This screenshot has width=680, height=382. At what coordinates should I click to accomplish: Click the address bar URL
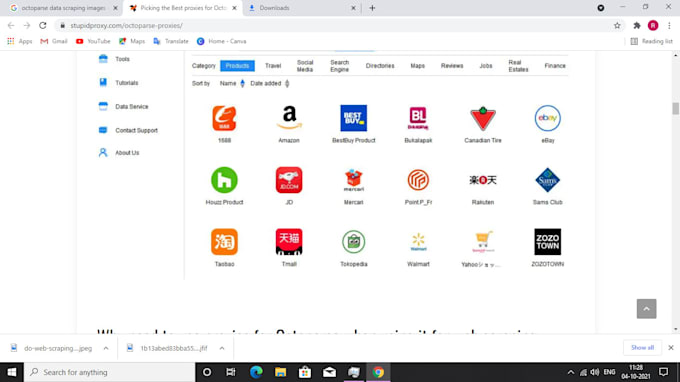(x=126, y=26)
